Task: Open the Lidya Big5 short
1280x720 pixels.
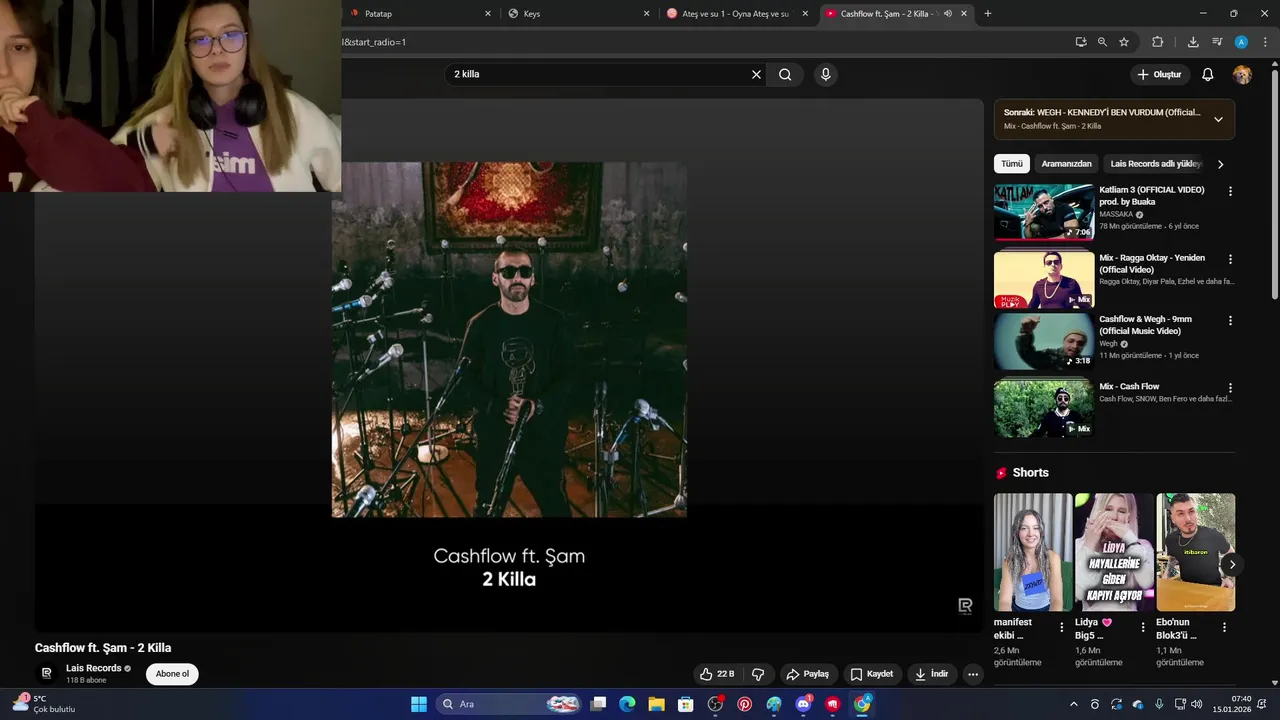Action: click(x=1114, y=552)
